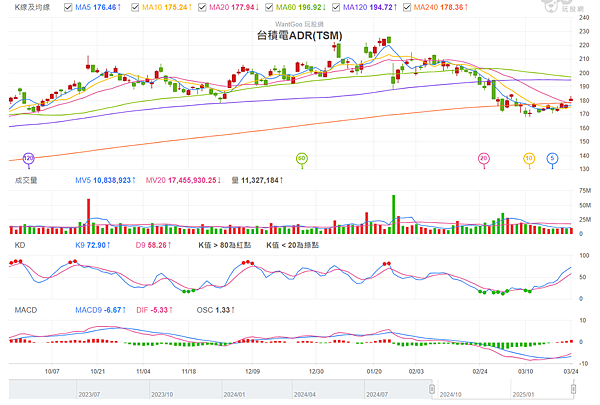
Task: Click the MA10 175.24 value label
Action: click(x=167, y=7)
